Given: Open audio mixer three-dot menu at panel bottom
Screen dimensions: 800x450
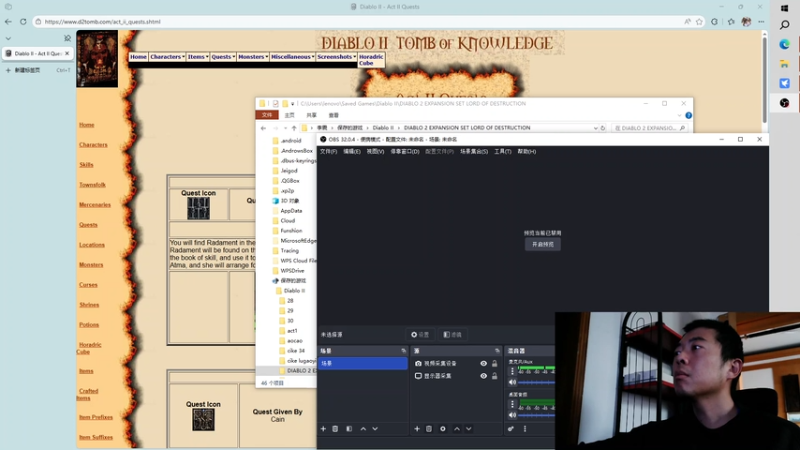Looking at the screenshot, I should 524,429.
